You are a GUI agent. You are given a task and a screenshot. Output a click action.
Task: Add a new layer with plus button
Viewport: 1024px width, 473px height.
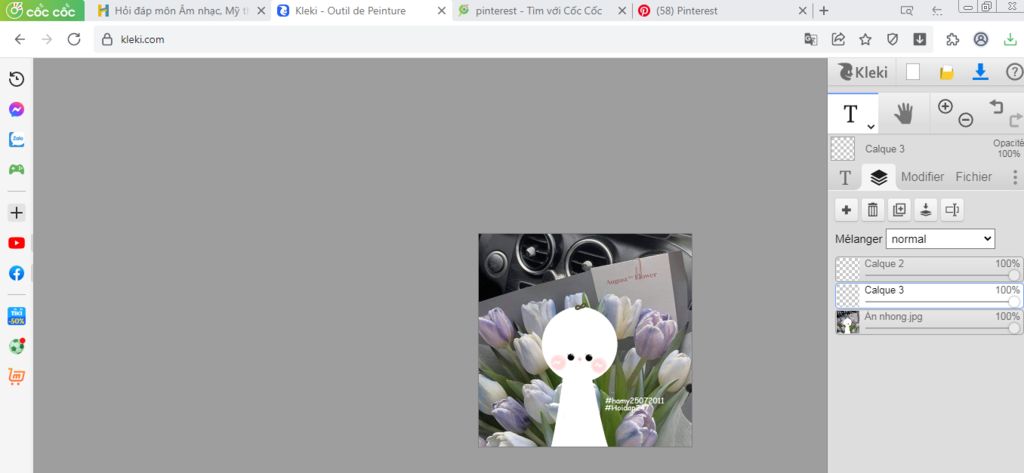tap(846, 210)
